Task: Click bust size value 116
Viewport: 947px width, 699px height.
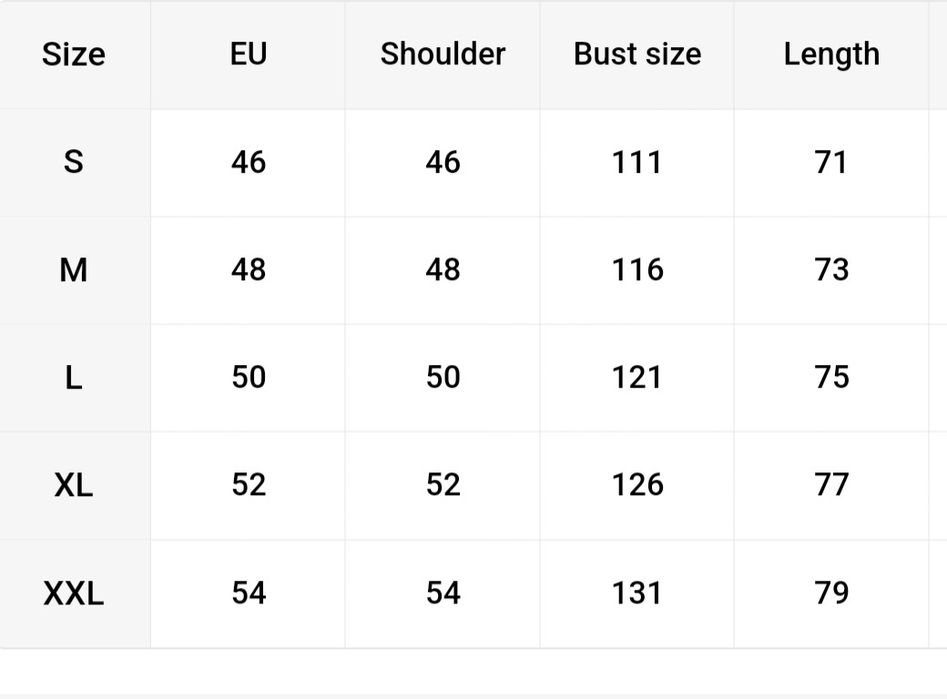Action: click(637, 270)
